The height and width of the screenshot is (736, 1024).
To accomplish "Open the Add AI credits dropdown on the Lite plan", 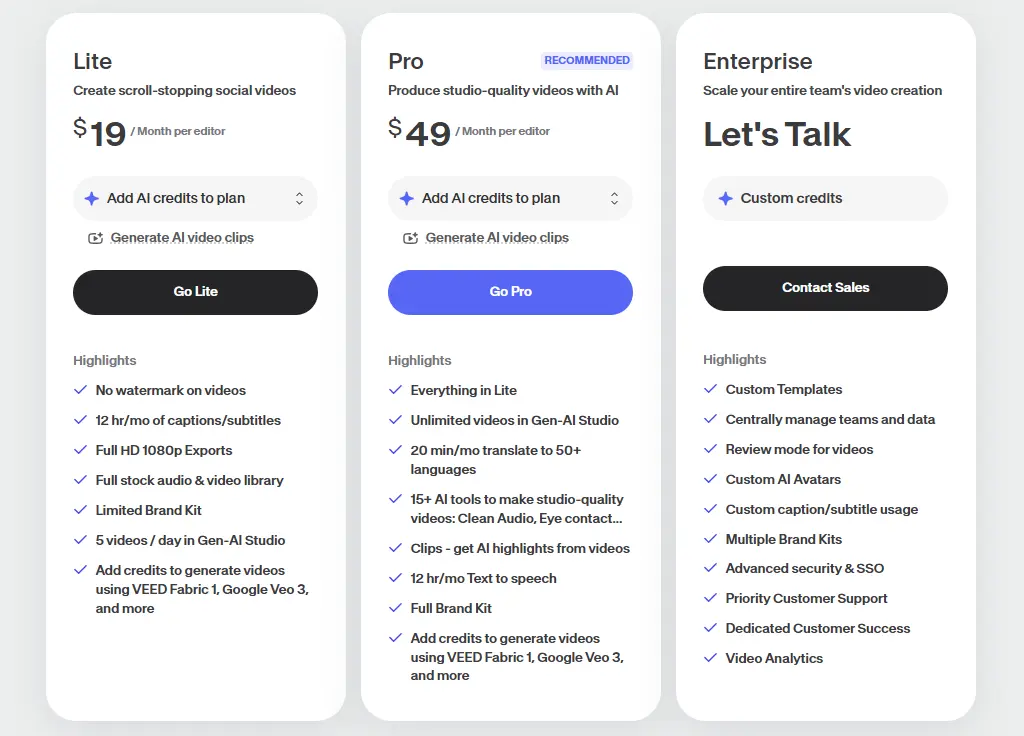I will coord(195,198).
